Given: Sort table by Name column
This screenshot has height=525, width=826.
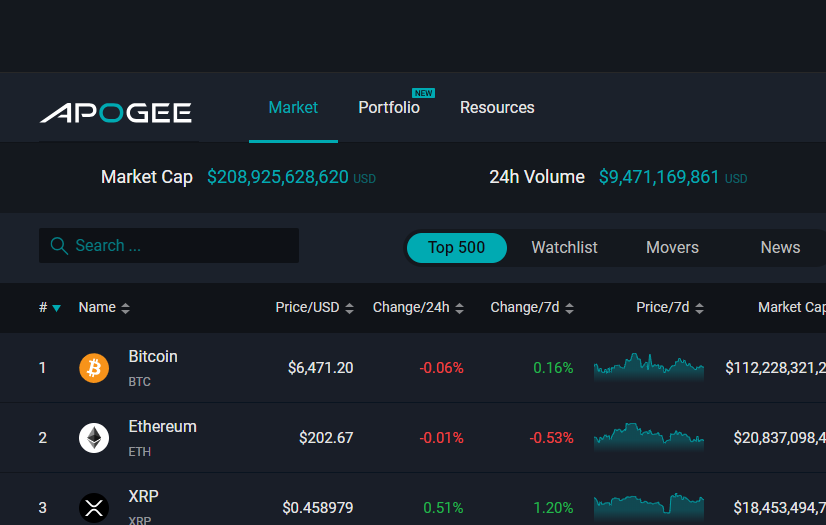Looking at the screenshot, I should (104, 308).
